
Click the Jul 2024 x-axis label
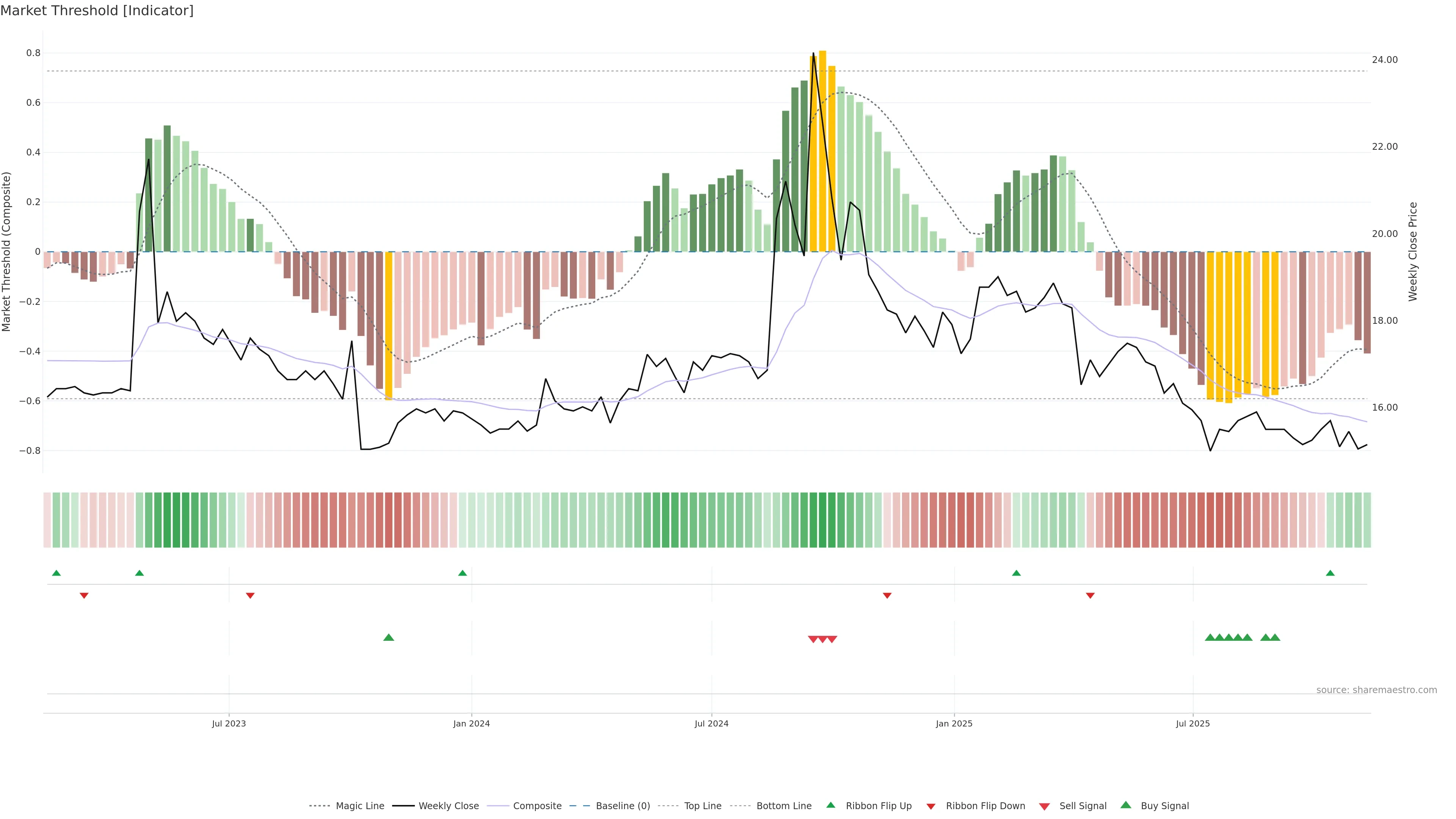click(711, 723)
